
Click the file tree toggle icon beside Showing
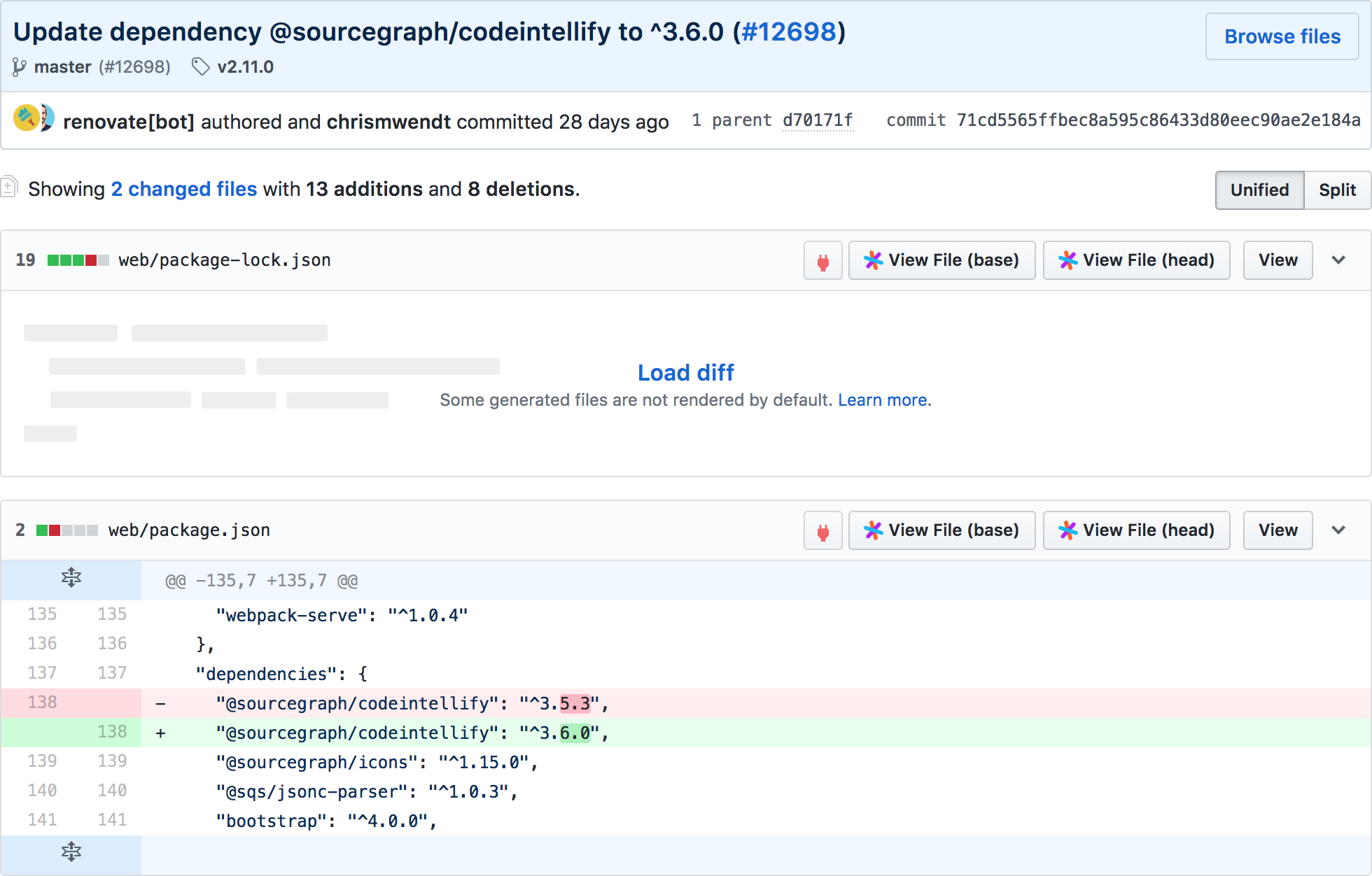click(x=9, y=188)
